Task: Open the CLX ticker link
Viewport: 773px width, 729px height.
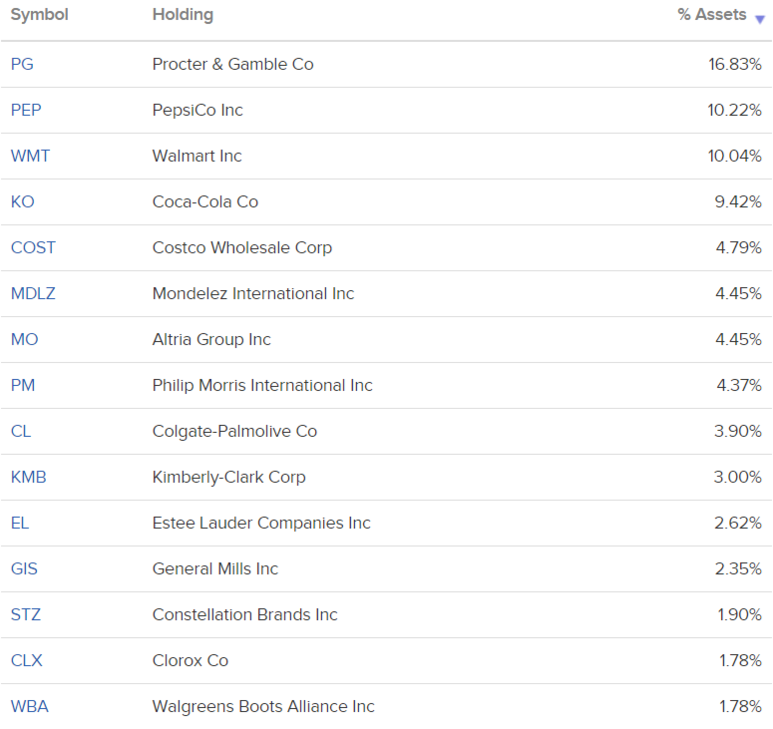Action: 27,660
